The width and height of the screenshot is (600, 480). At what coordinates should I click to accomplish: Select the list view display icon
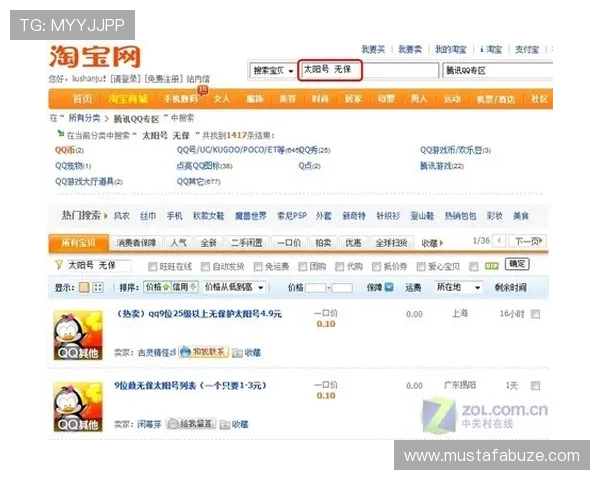84,287
